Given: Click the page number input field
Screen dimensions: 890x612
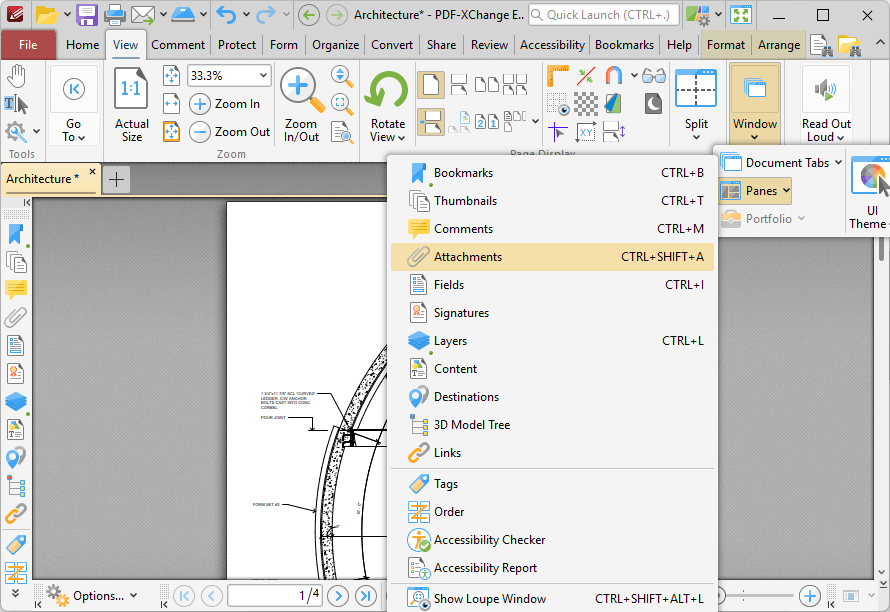Looking at the screenshot, I should click(x=274, y=596).
